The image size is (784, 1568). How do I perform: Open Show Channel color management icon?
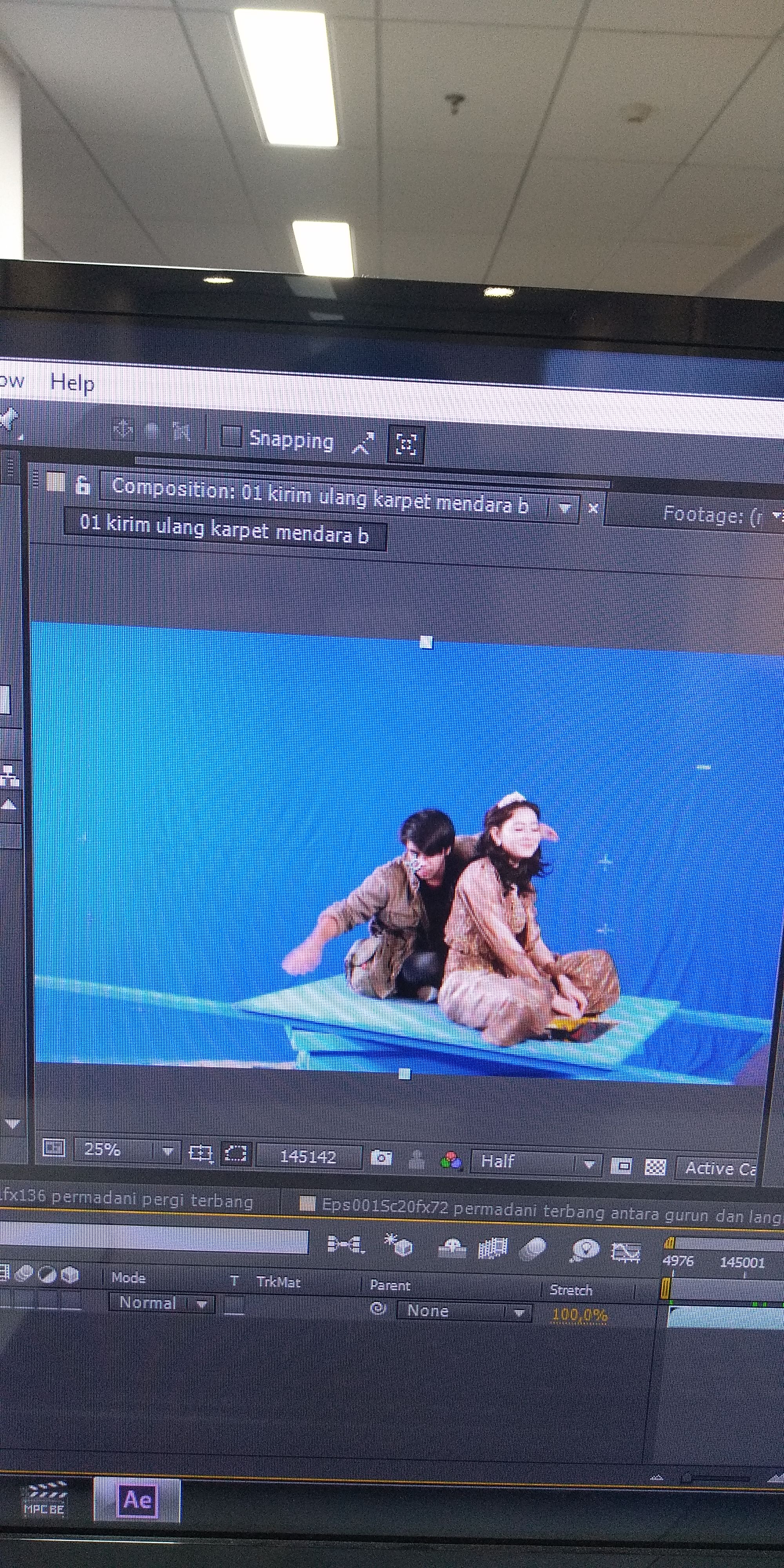pyautogui.click(x=451, y=1160)
